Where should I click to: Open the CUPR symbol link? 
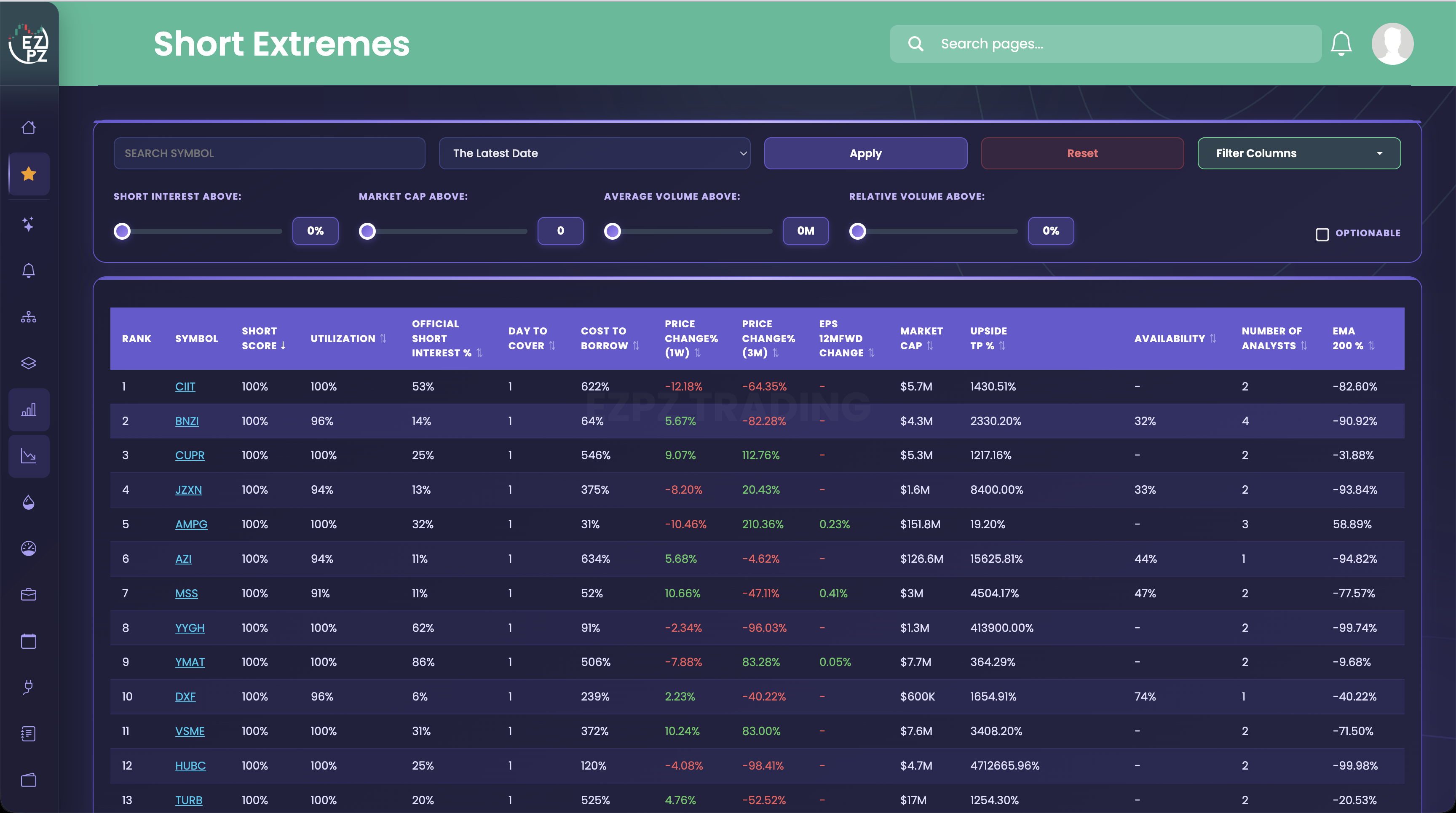[190, 455]
